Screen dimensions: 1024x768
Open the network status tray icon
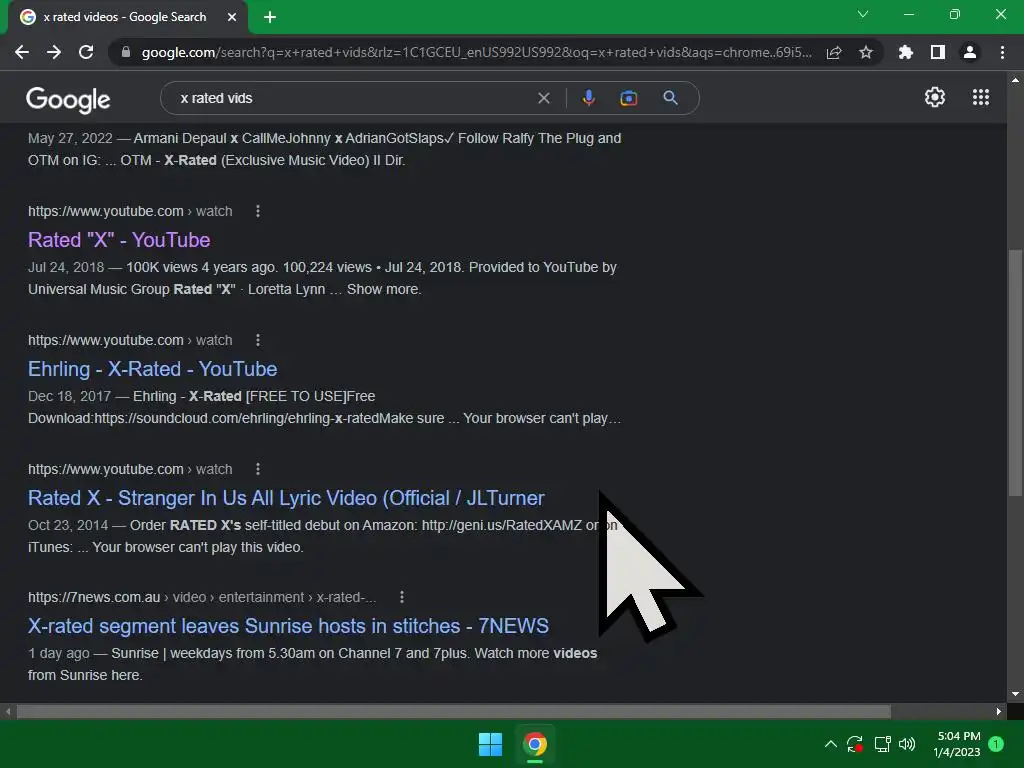point(882,744)
